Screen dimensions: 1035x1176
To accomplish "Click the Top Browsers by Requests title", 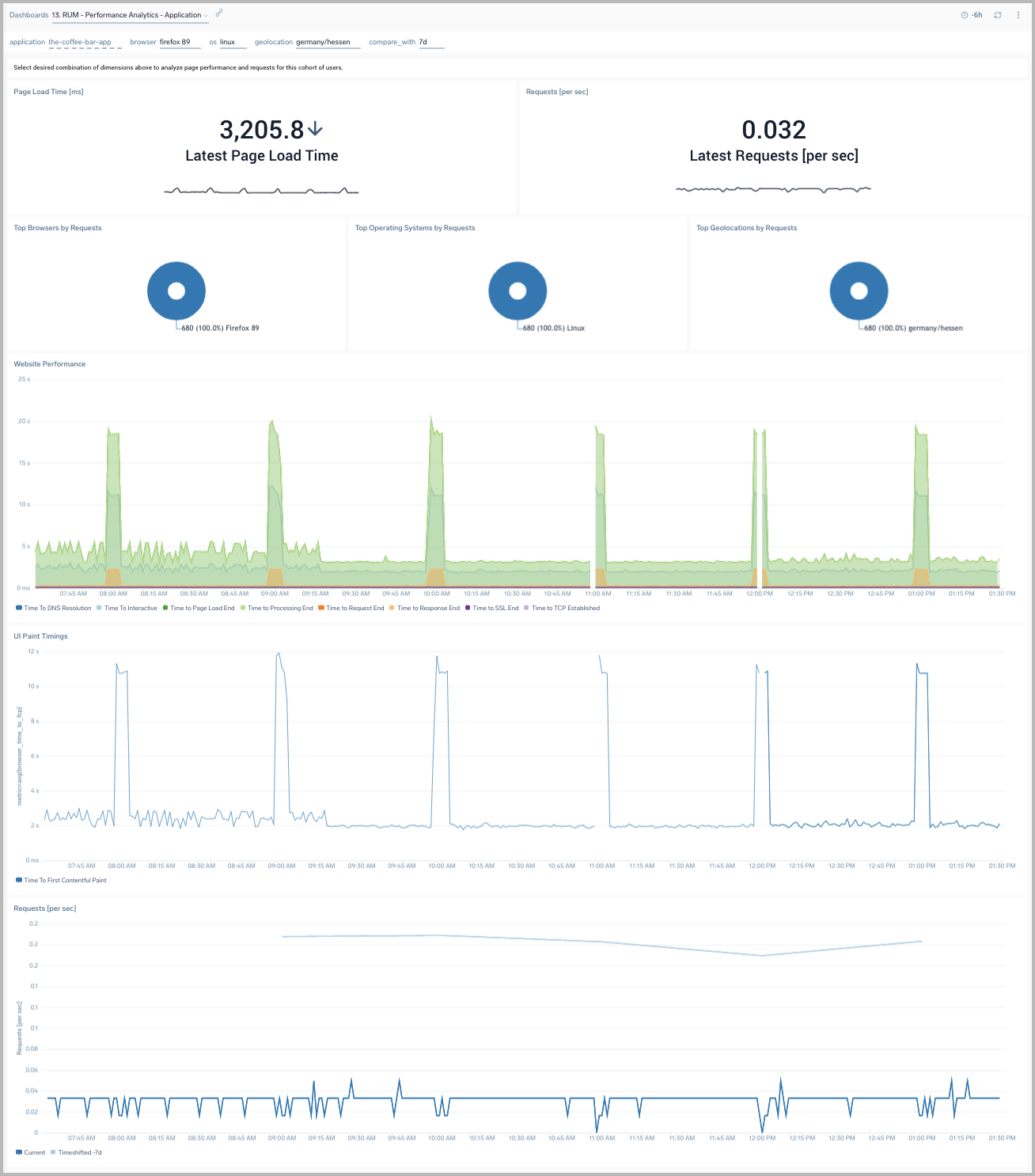I will pos(58,228).
